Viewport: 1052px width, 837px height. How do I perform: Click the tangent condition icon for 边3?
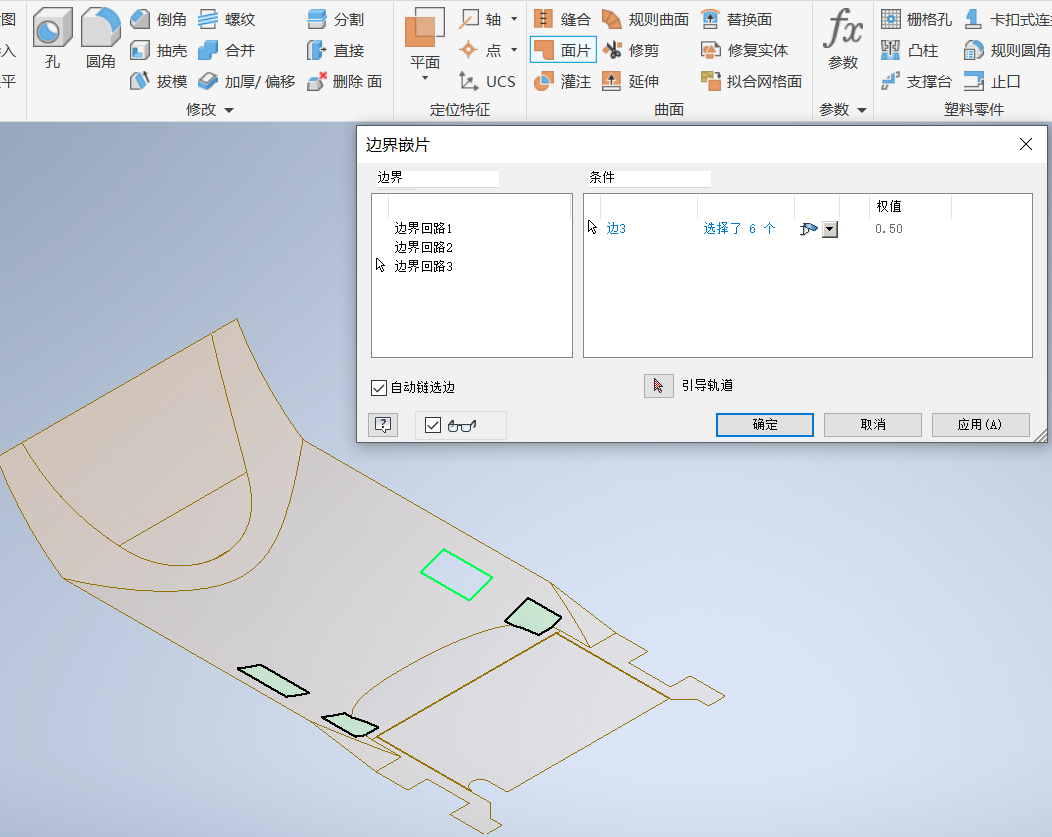point(808,229)
